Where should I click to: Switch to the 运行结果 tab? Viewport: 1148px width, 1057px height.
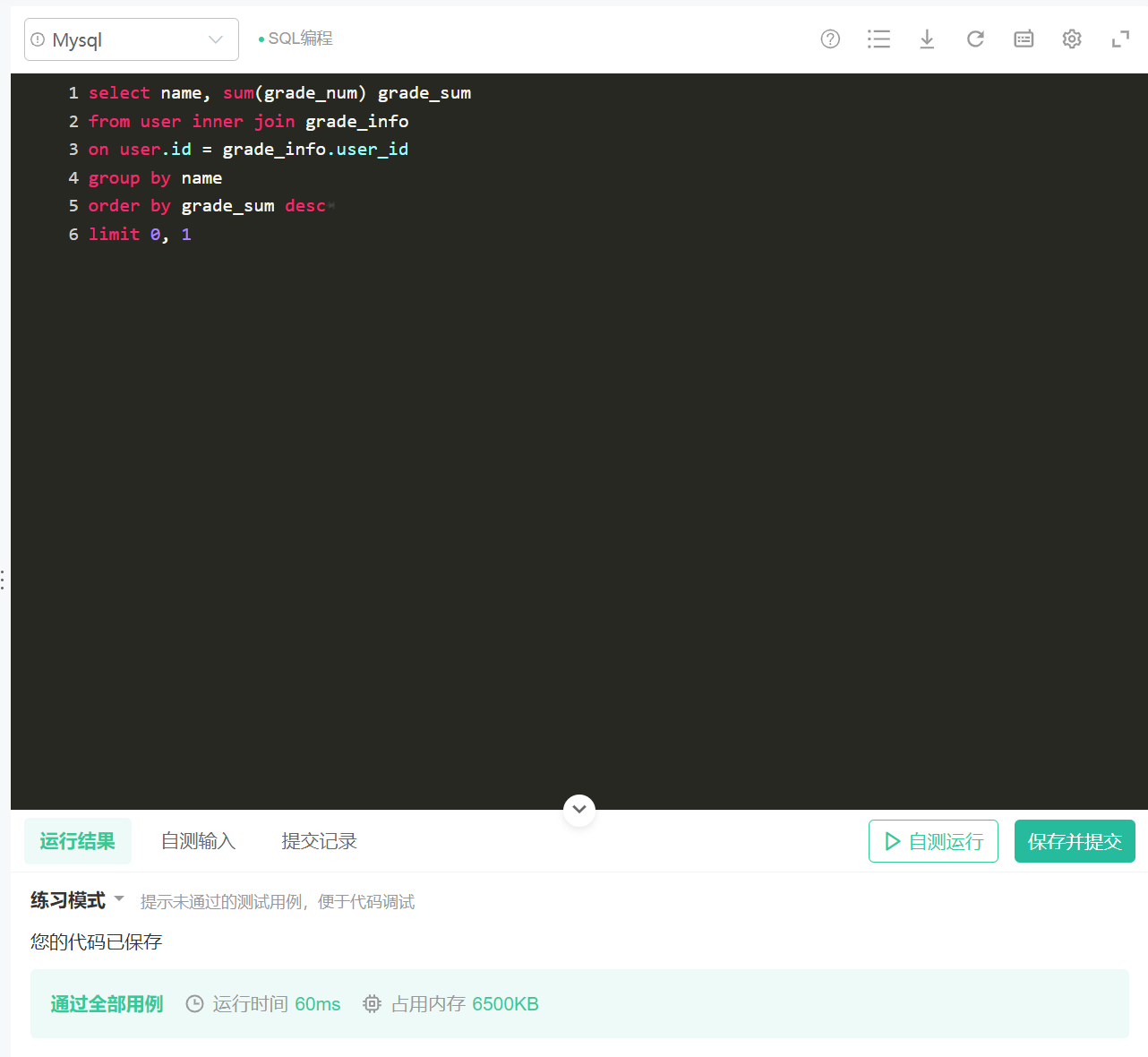(78, 841)
